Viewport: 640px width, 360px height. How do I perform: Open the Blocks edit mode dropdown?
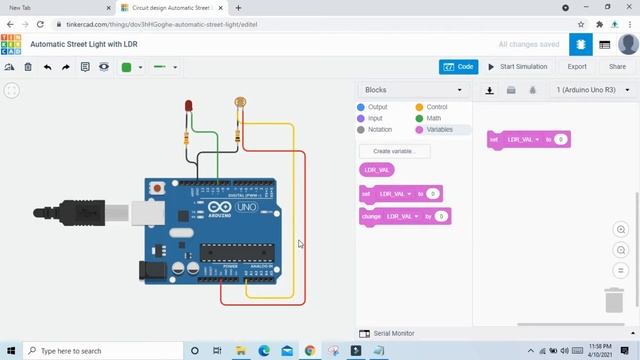pyautogui.click(x=413, y=90)
